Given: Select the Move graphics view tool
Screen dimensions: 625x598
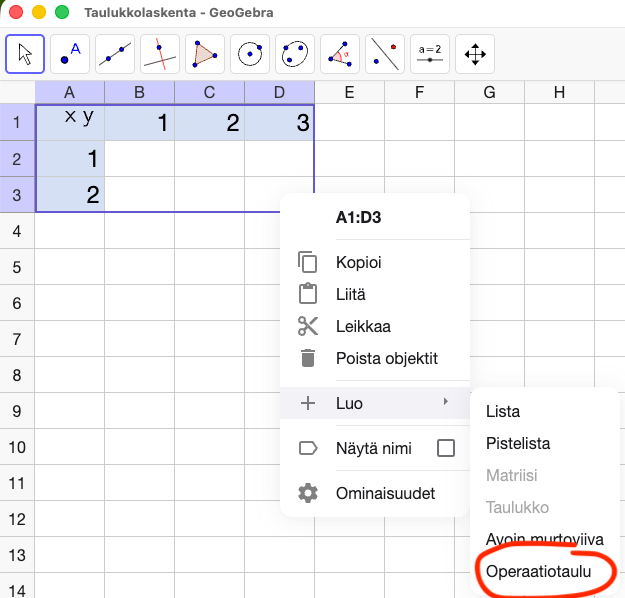Looking at the screenshot, I should coord(475,54).
